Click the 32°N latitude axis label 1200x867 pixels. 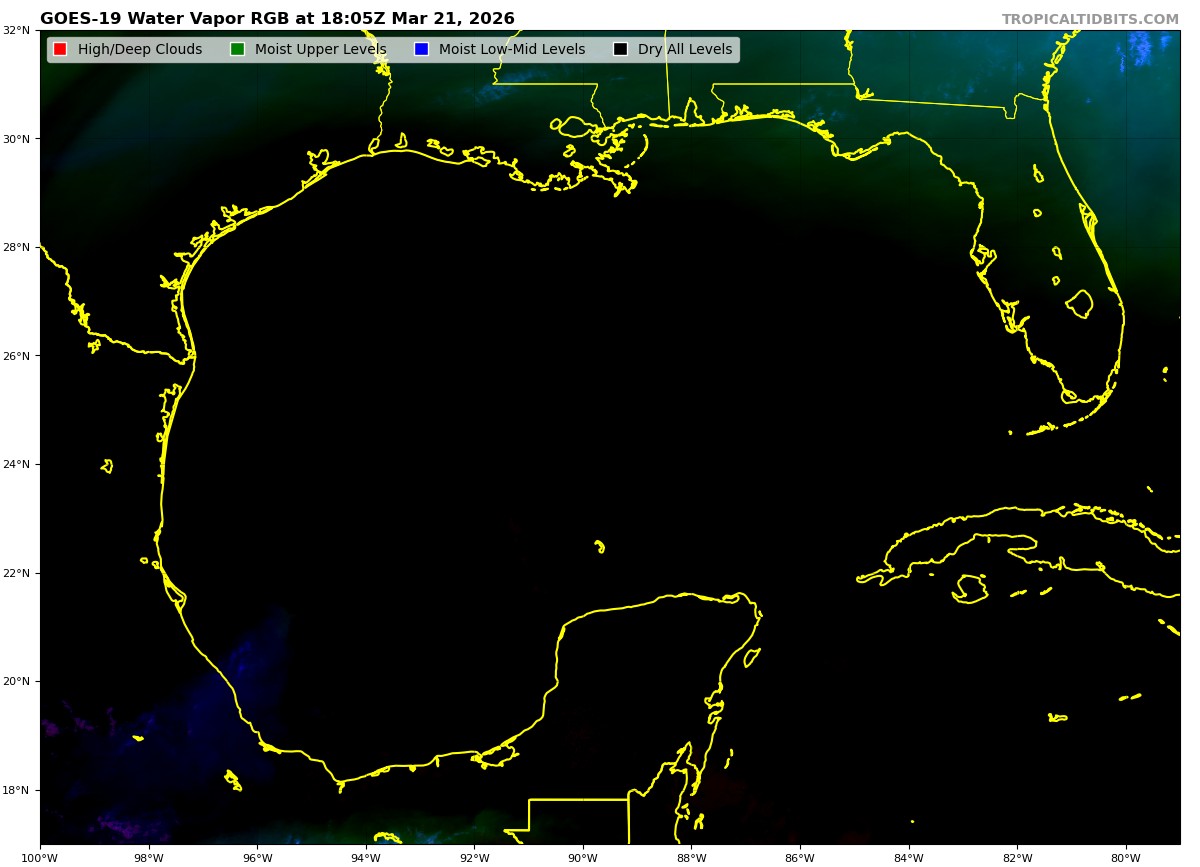tap(15, 30)
